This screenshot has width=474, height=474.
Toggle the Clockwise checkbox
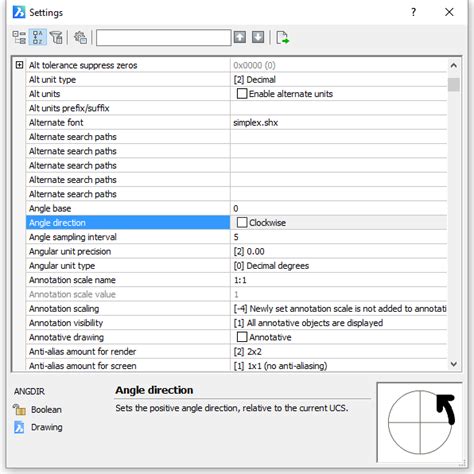242,222
